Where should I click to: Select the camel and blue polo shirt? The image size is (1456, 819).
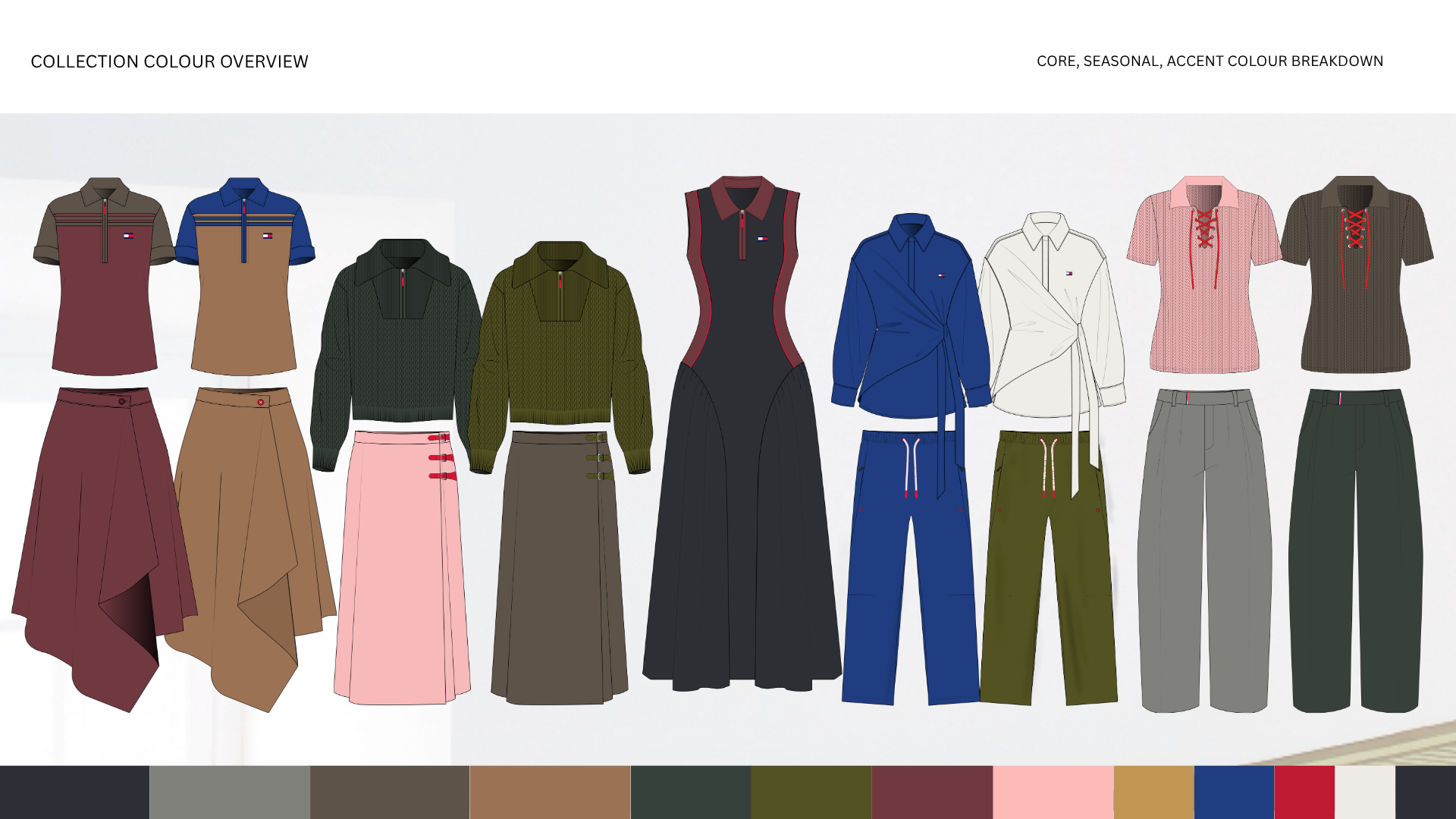(x=244, y=276)
